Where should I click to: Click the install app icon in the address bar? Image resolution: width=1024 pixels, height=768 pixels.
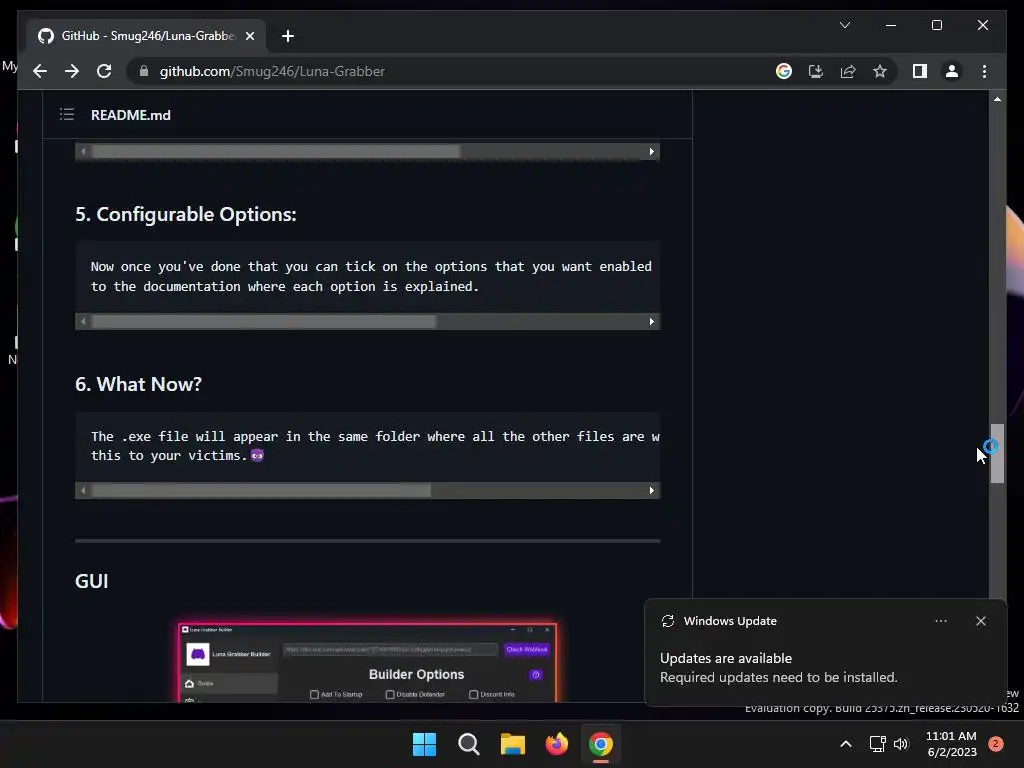pos(816,71)
